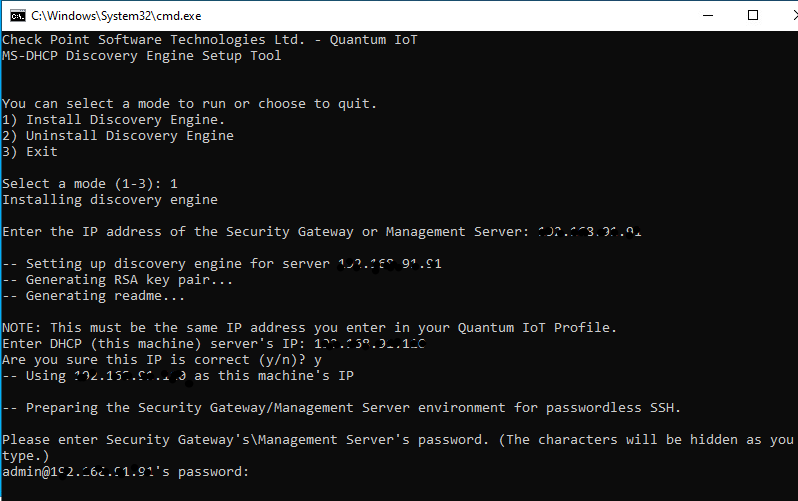The height and width of the screenshot is (501, 798).
Task: Maximize the cmd.exe window
Action: (753, 16)
